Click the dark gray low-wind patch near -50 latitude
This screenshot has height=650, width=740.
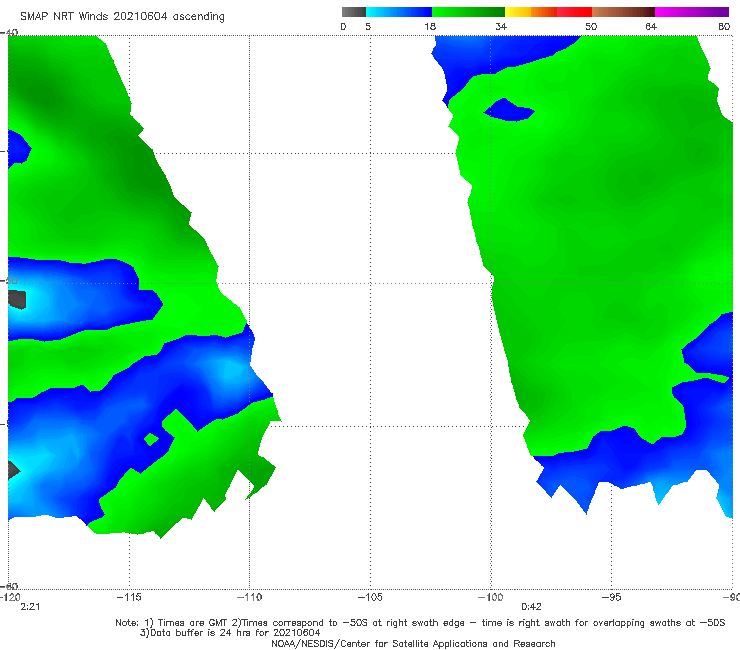[17, 299]
